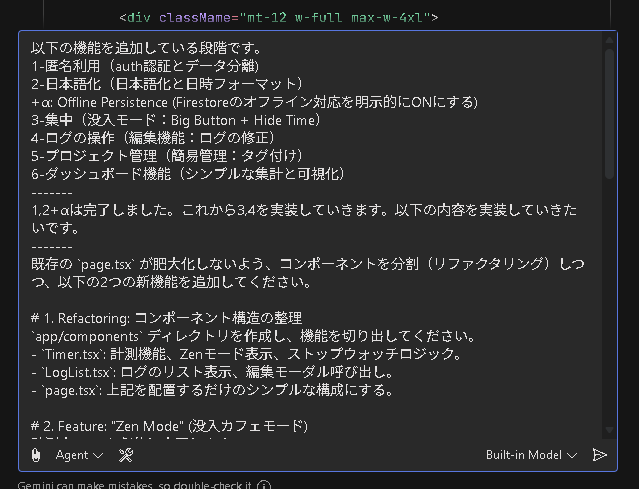Image resolution: width=639 pixels, height=489 pixels.
Task: Click the line starting '6-ダッシュボード機能'
Action: pos(188,174)
